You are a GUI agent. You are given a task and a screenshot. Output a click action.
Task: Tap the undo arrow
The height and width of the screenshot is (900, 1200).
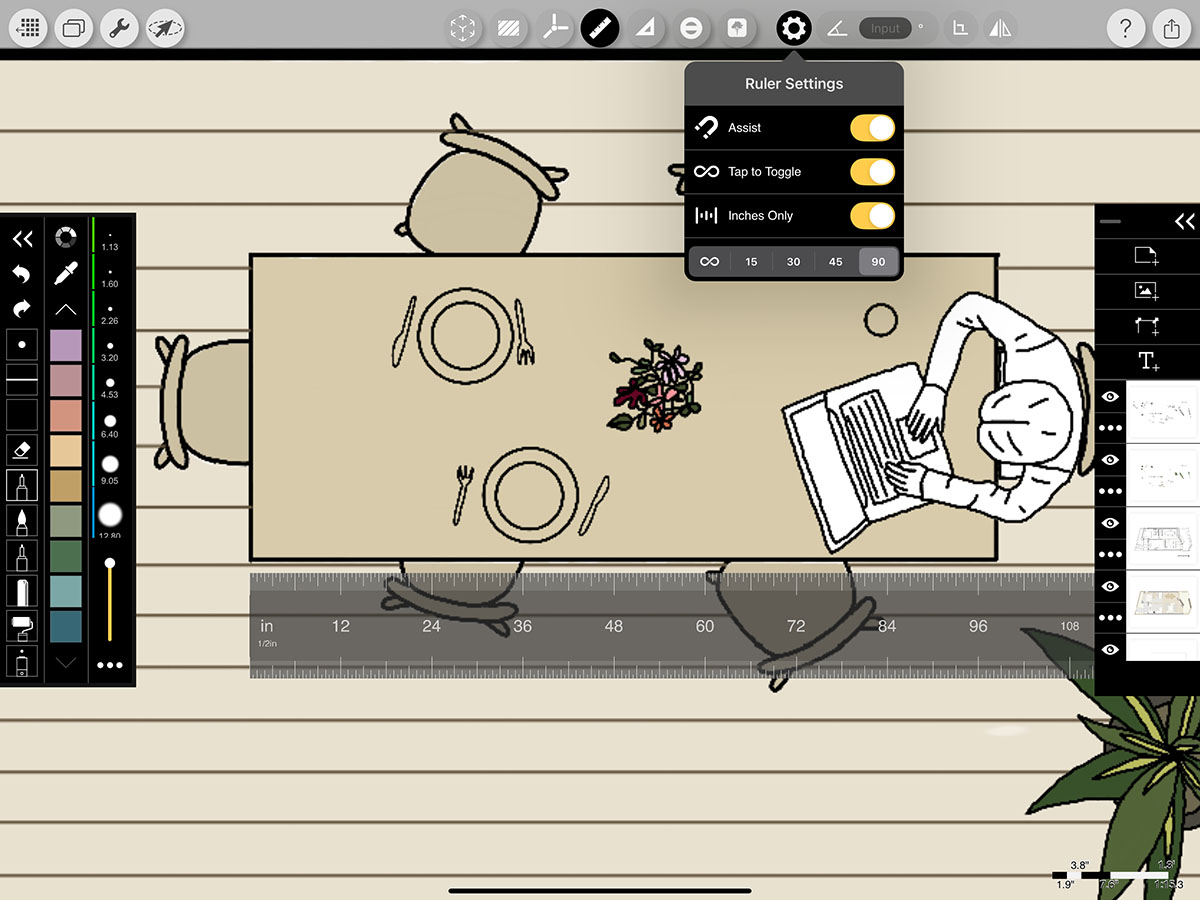22,274
